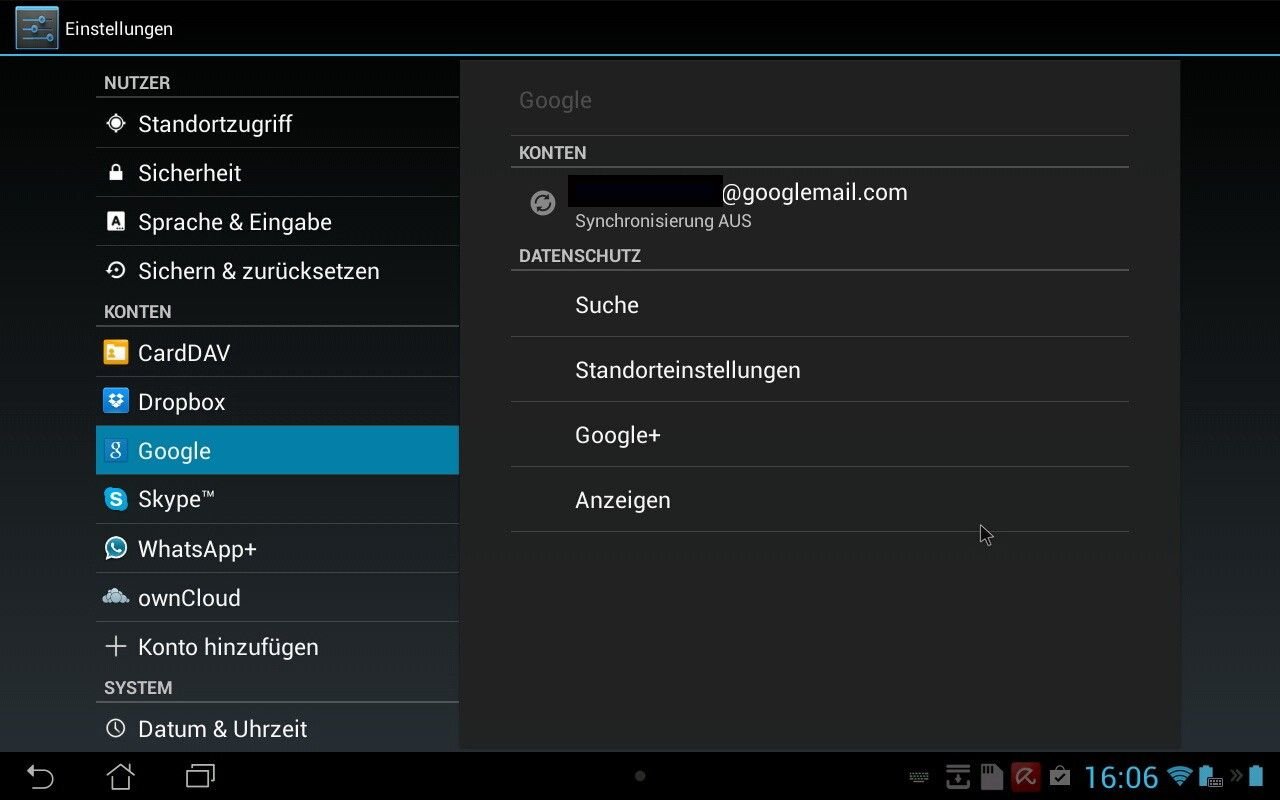Click the clock icon beside Datum & Uhrzeit
Image resolution: width=1280 pixels, height=800 pixels.
[116, 728]
